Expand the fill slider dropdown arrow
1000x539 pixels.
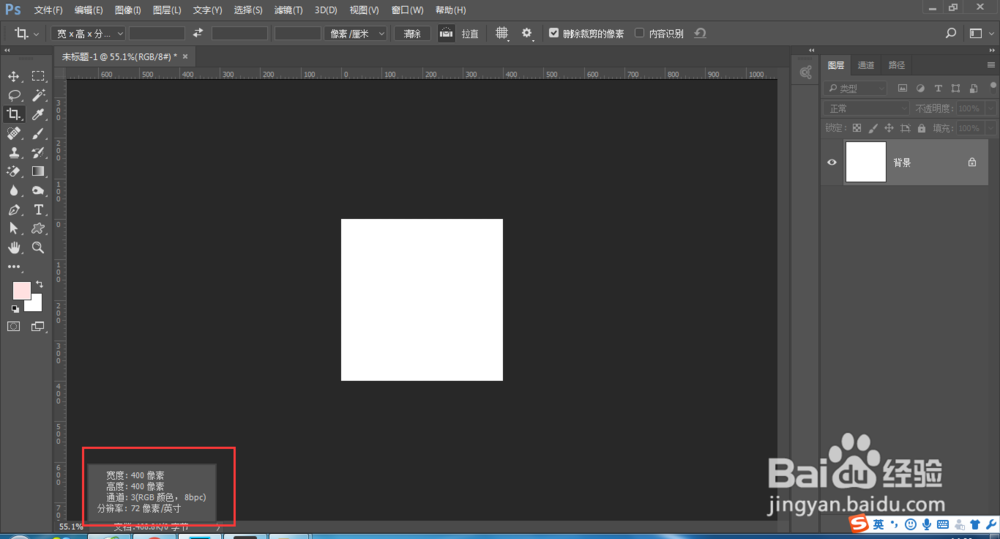[x=990, y=128]
